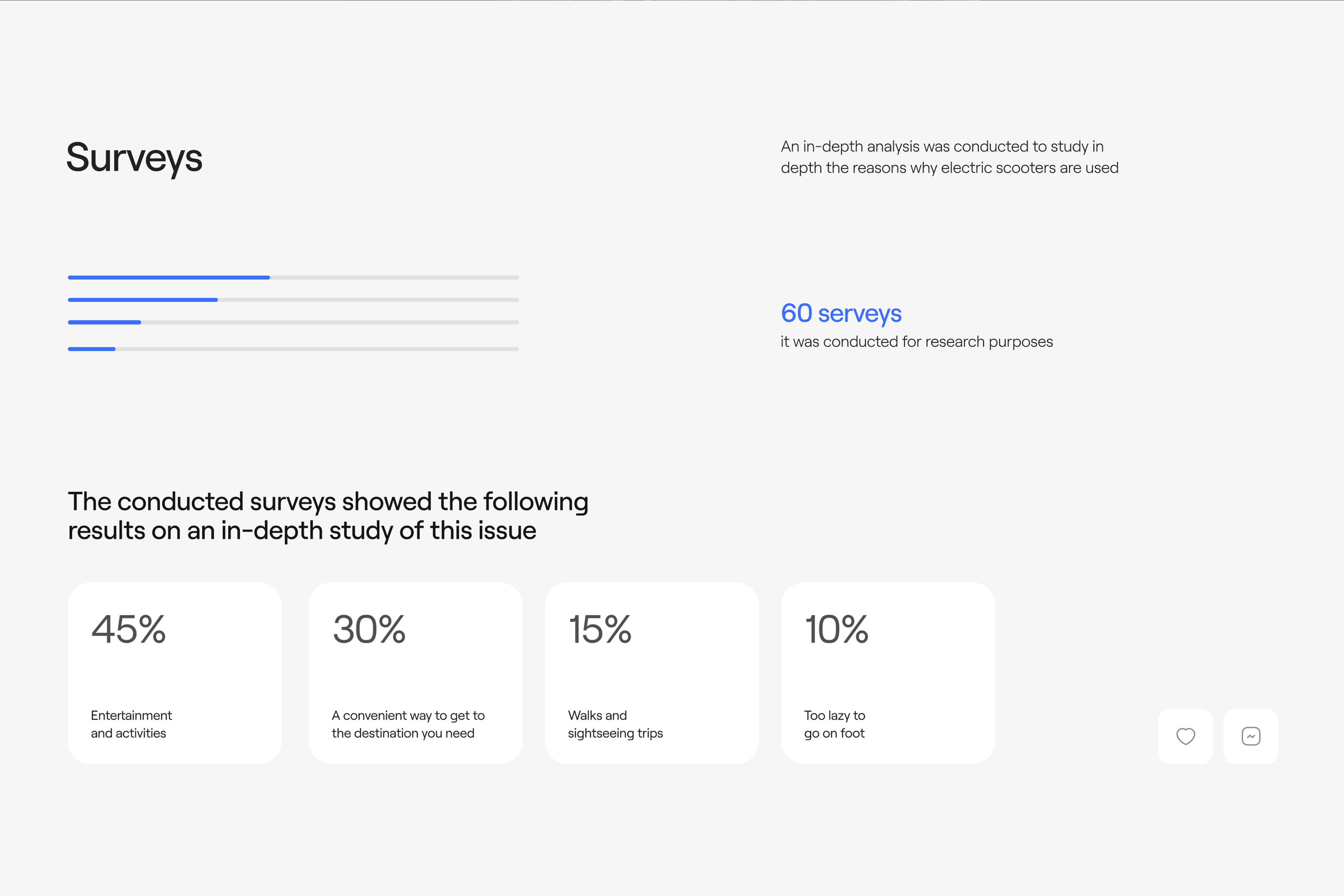Click the 10% figure in card
Image resolution: width=1344 pixels, height=896 pixels.
pyautogui.click(x=836, y=630)
